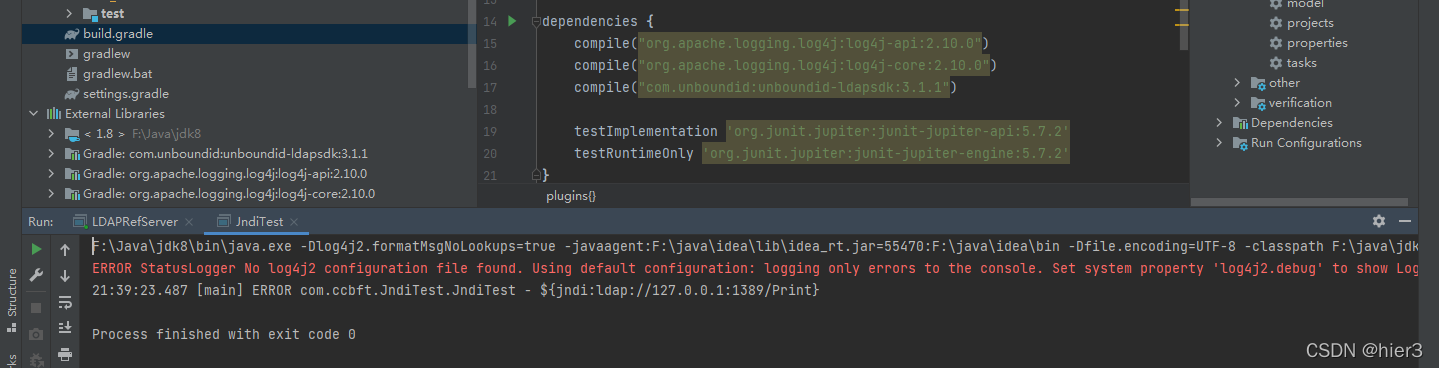Expand the verification task group
1439x368 pixels.
[1238, 103]
